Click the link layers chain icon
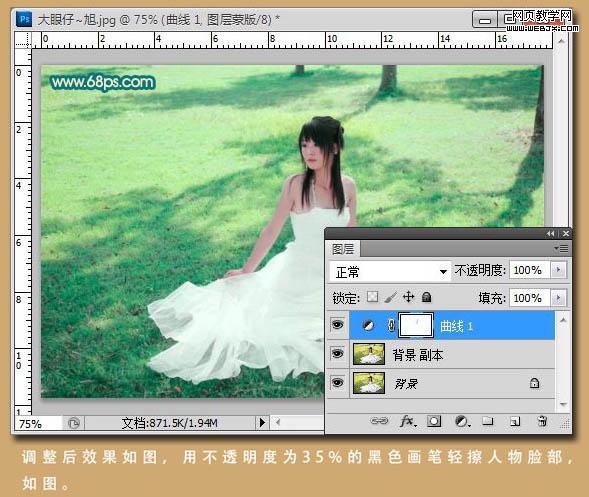Image resolution: width=589 pixels, height=497 pixels. pyautogui.click(x=379, y=421)
